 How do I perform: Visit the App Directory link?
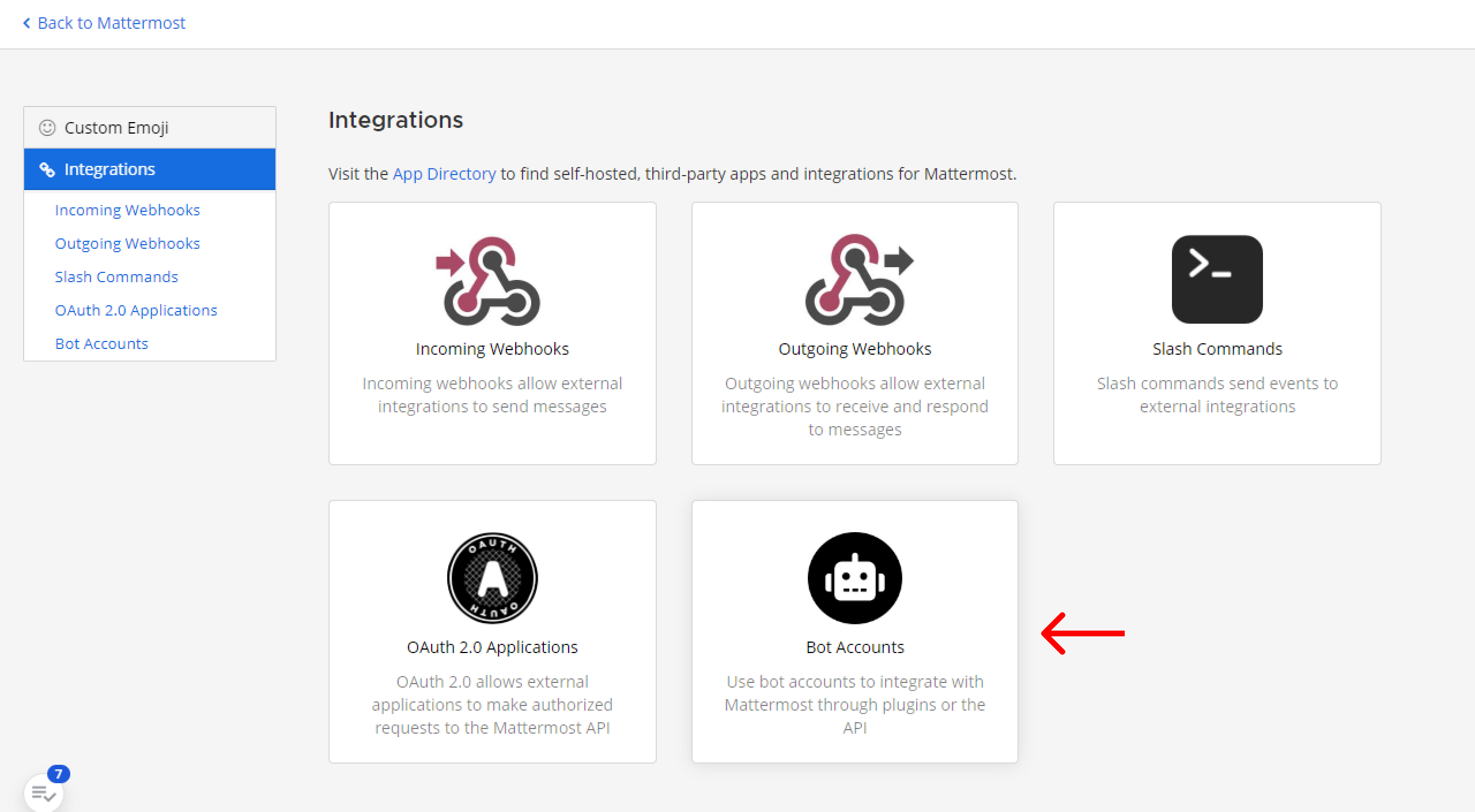(444, 174)
